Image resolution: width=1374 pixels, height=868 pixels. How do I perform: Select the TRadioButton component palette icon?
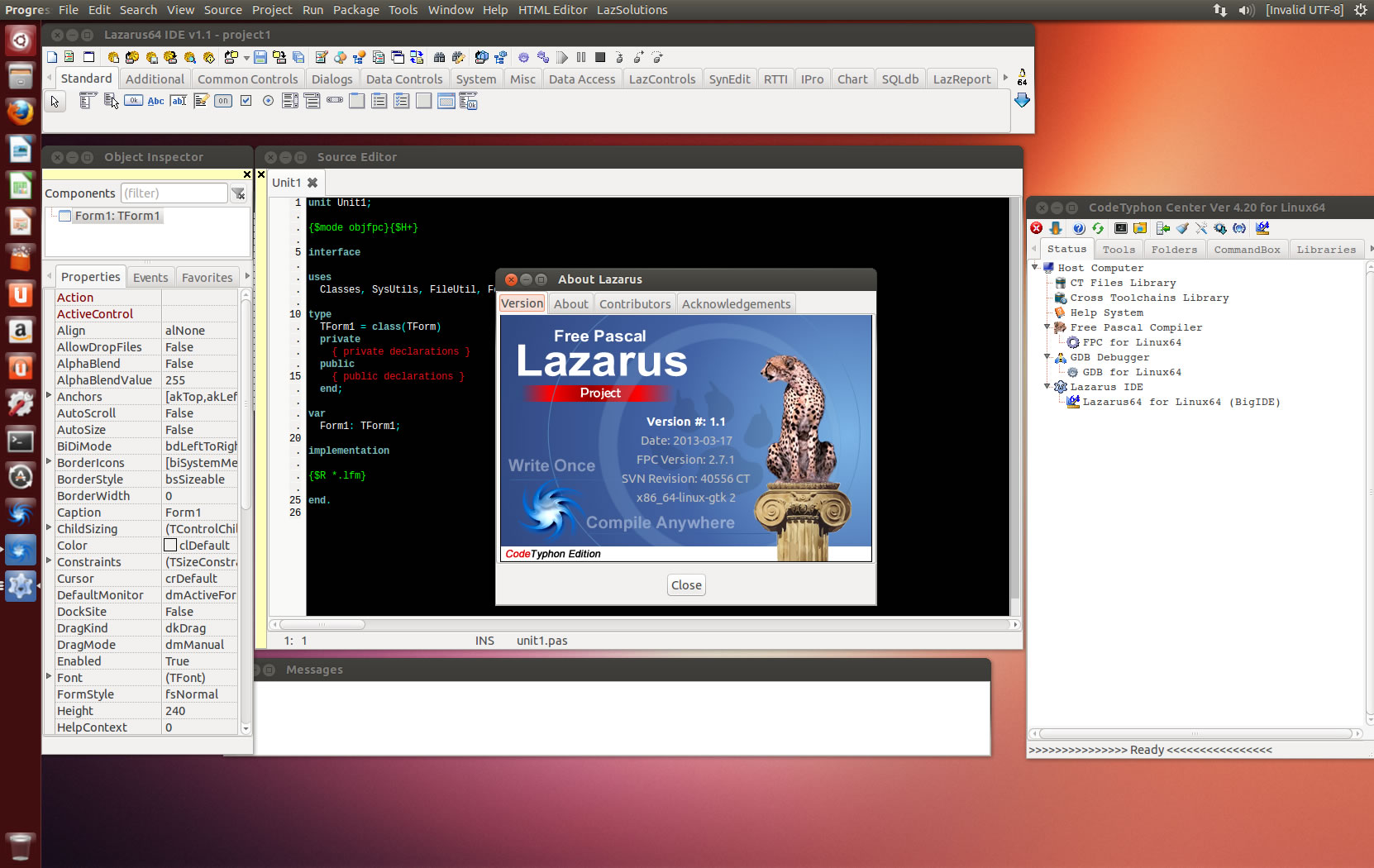click(268, 101)
